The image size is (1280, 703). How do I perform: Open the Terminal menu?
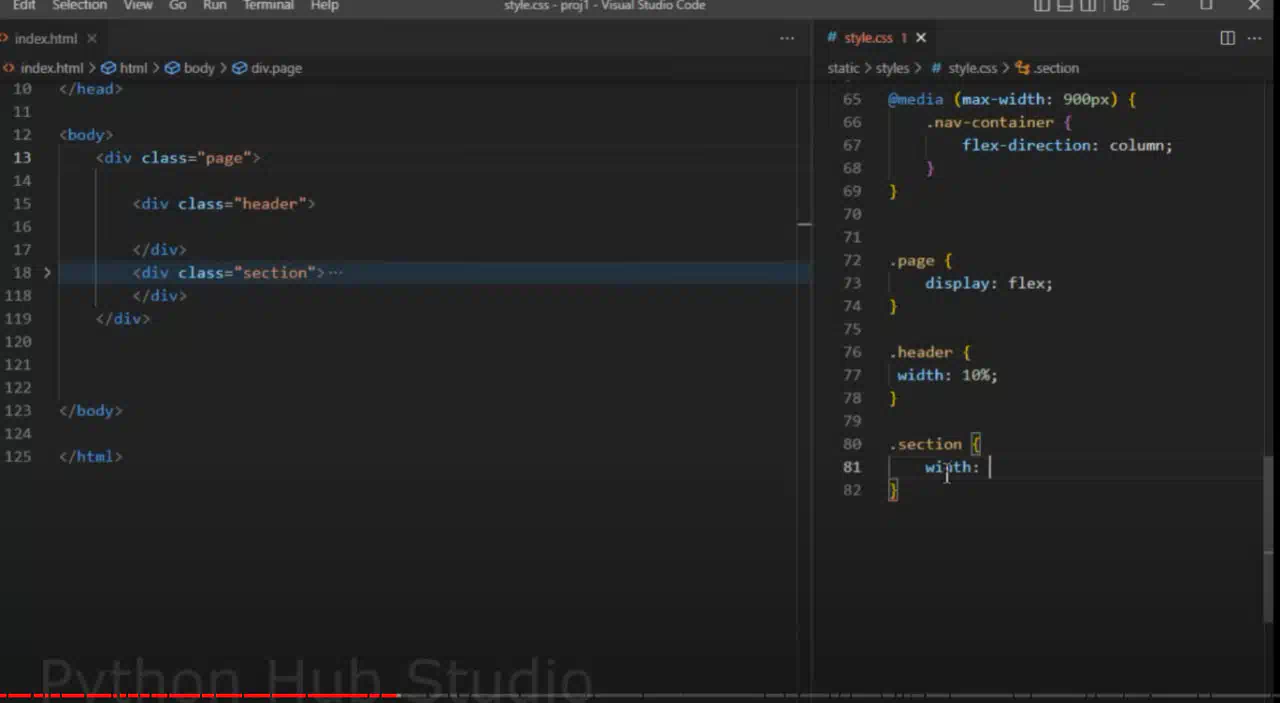(269, 6)
